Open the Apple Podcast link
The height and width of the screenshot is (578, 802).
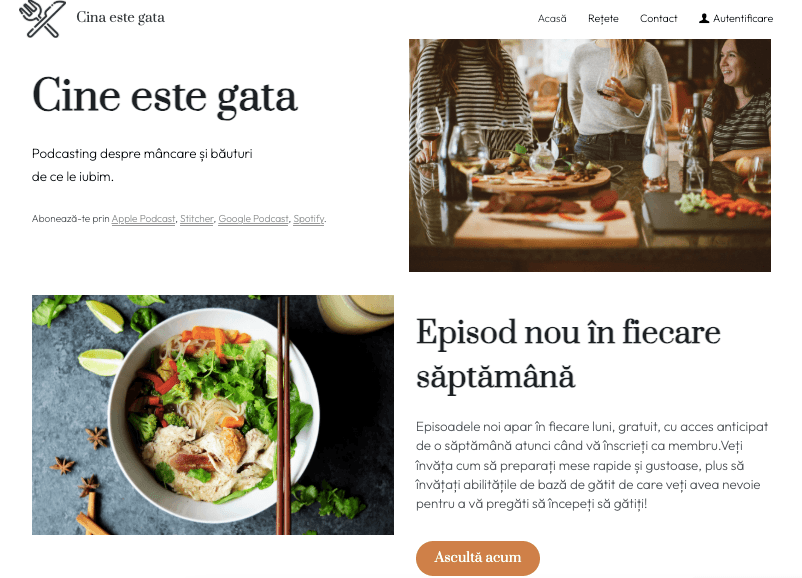point(143,219)
